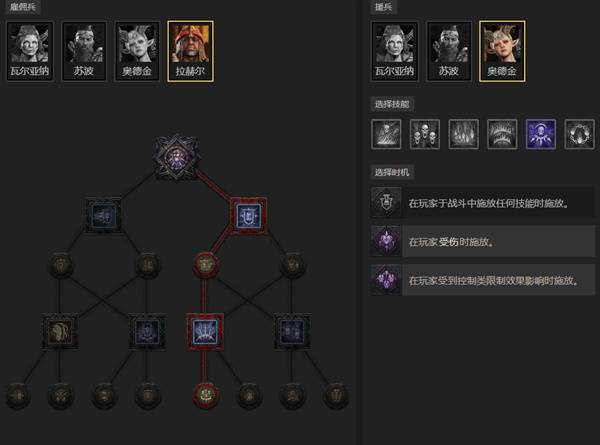Choose 苏波 in the reinforcement panel
Screen dimensions: 600x445
coord(448,51)
